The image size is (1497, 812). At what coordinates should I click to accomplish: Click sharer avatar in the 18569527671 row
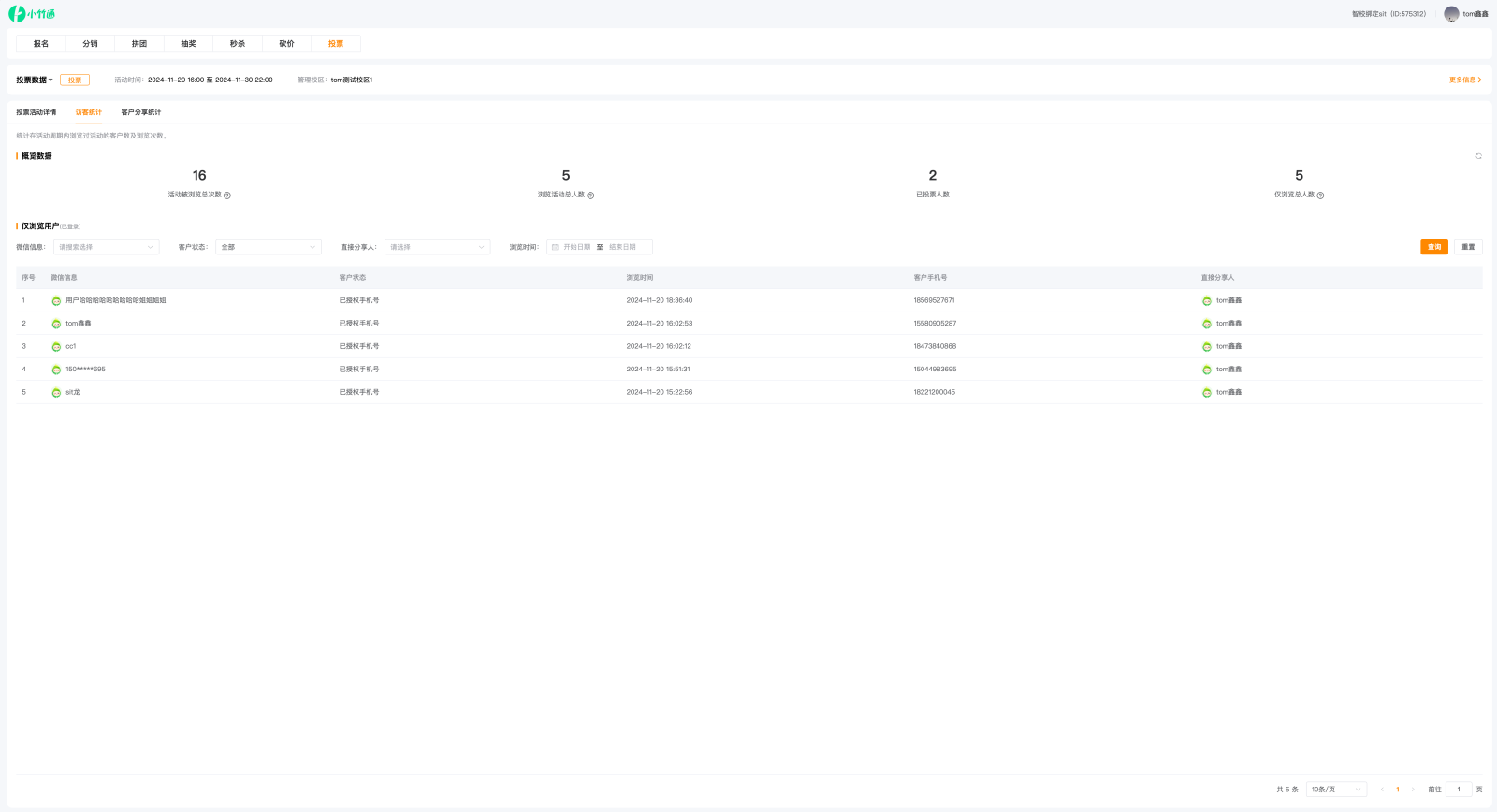(1207, 301)
